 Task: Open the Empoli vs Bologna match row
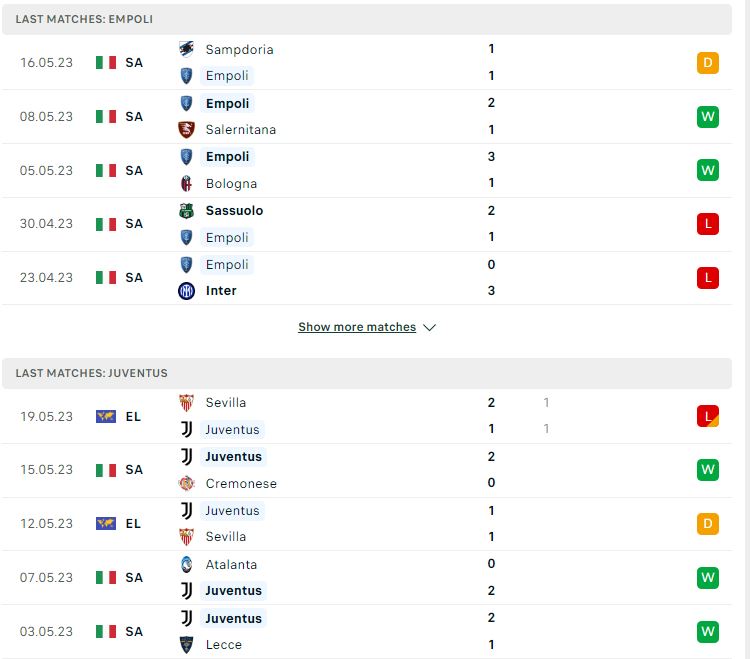click(367, 170)
